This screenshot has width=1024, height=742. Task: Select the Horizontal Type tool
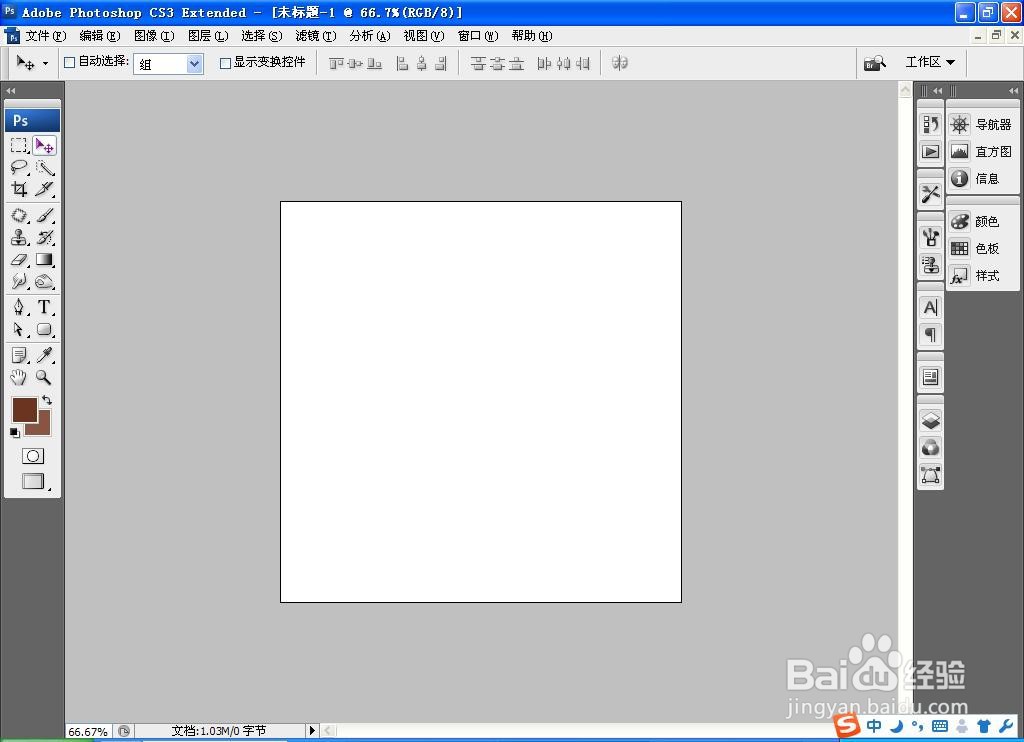click(x=44, y=306)
